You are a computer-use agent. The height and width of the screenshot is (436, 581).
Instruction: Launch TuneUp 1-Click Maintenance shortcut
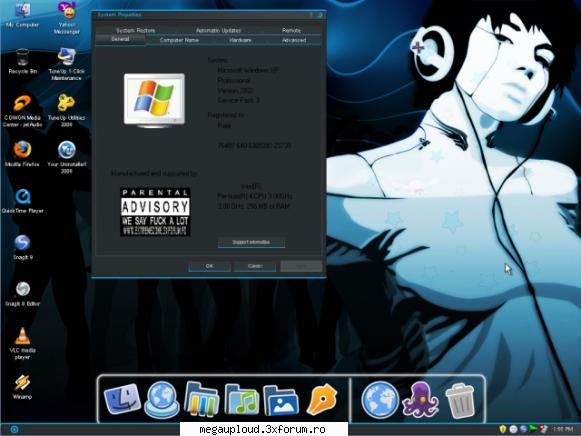tap(67, 64)
